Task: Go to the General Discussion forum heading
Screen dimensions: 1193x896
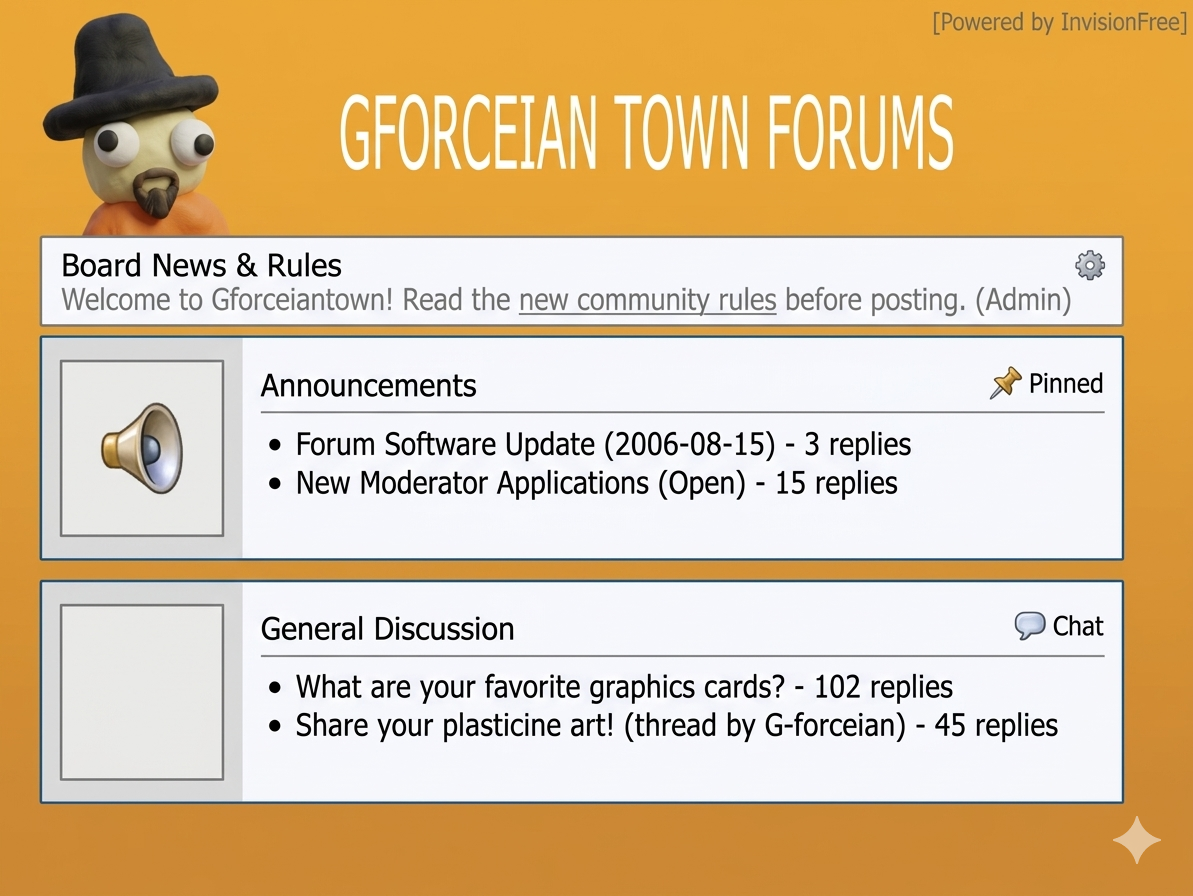Action: 387,629
